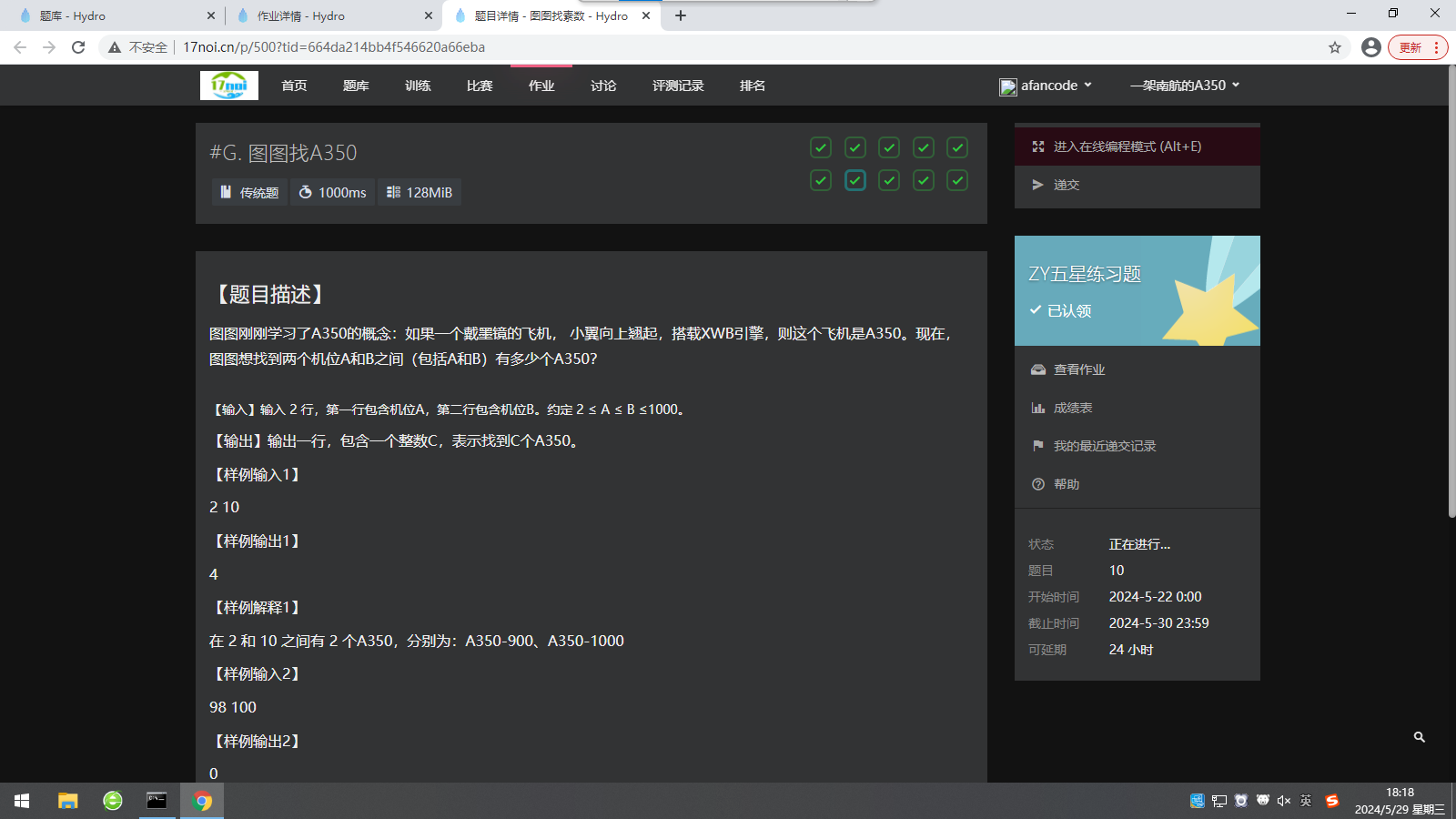Open a new browser tab

point(681,15)
